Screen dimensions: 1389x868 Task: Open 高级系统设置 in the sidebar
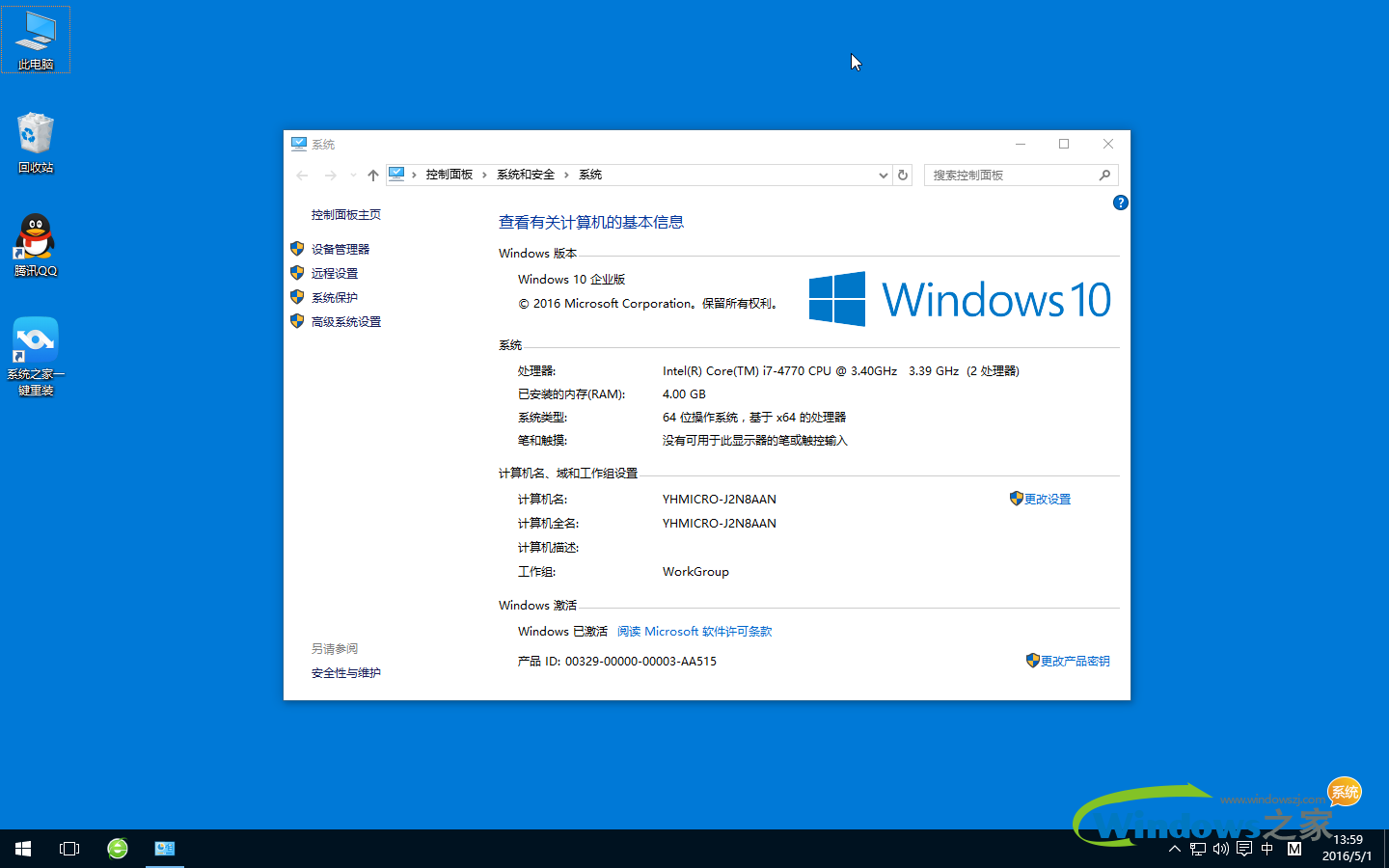coord(345,321)
